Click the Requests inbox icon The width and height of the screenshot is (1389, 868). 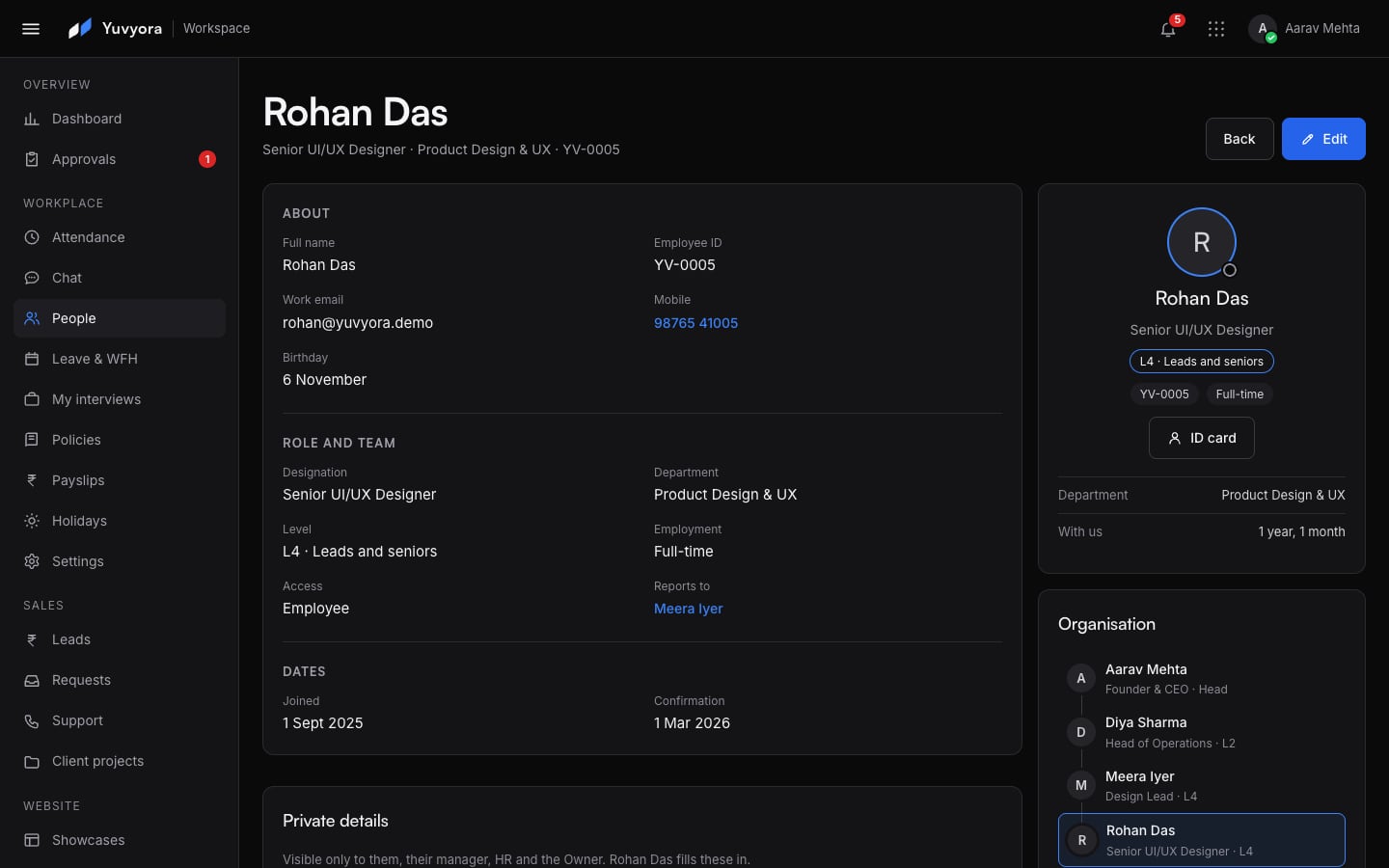[x=32, y=680]
